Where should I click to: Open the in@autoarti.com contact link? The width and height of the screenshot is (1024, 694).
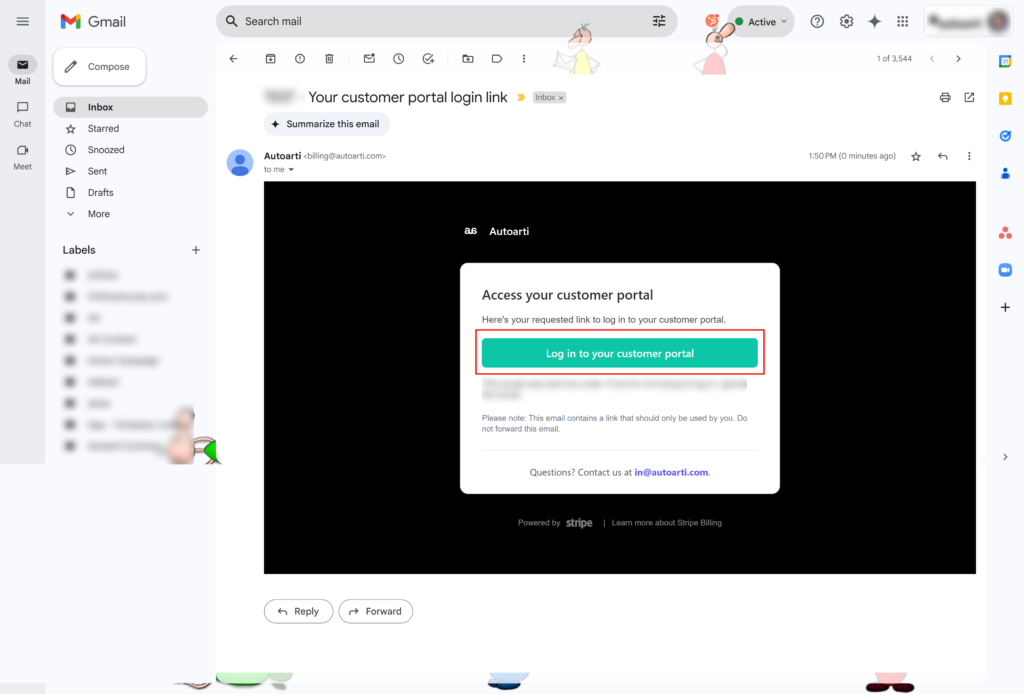click(671, 472)
